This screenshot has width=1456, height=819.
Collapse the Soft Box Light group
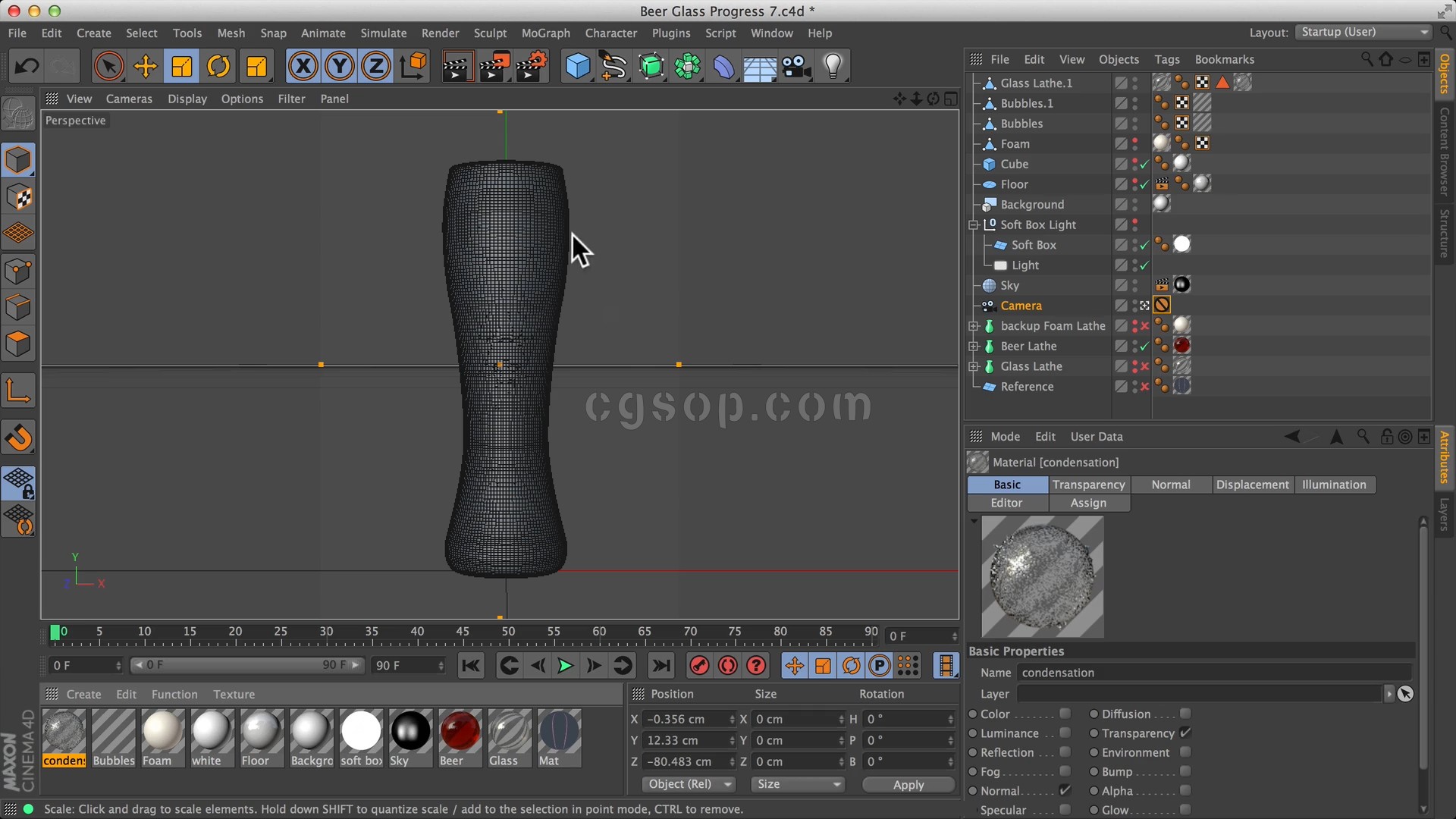[x=974, y=225]
